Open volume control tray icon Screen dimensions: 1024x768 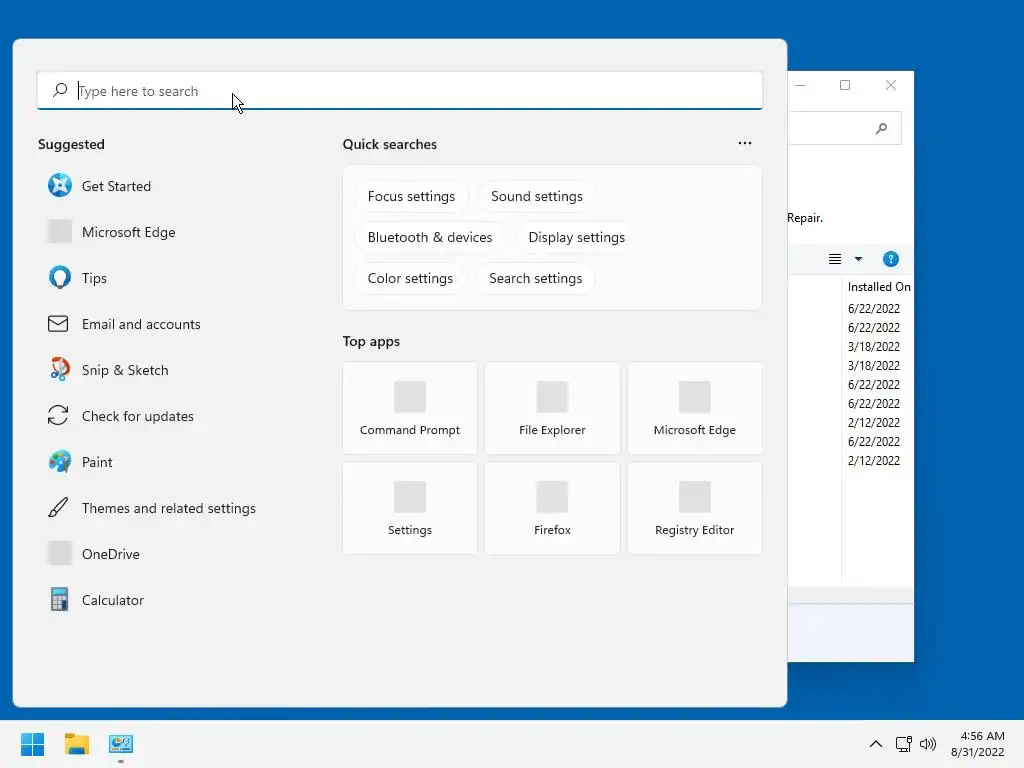click(927, 744)
